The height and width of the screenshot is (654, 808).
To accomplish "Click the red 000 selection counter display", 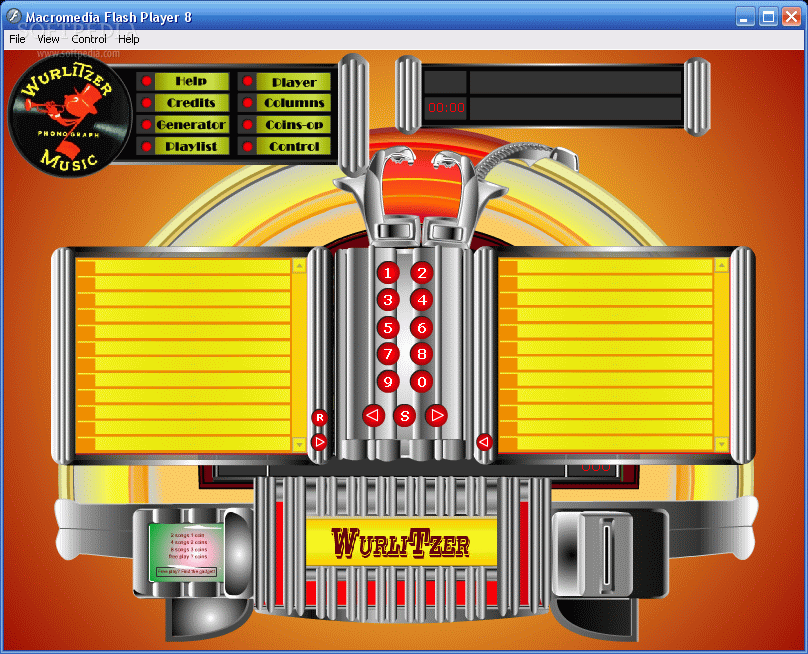I will point(596,467).
